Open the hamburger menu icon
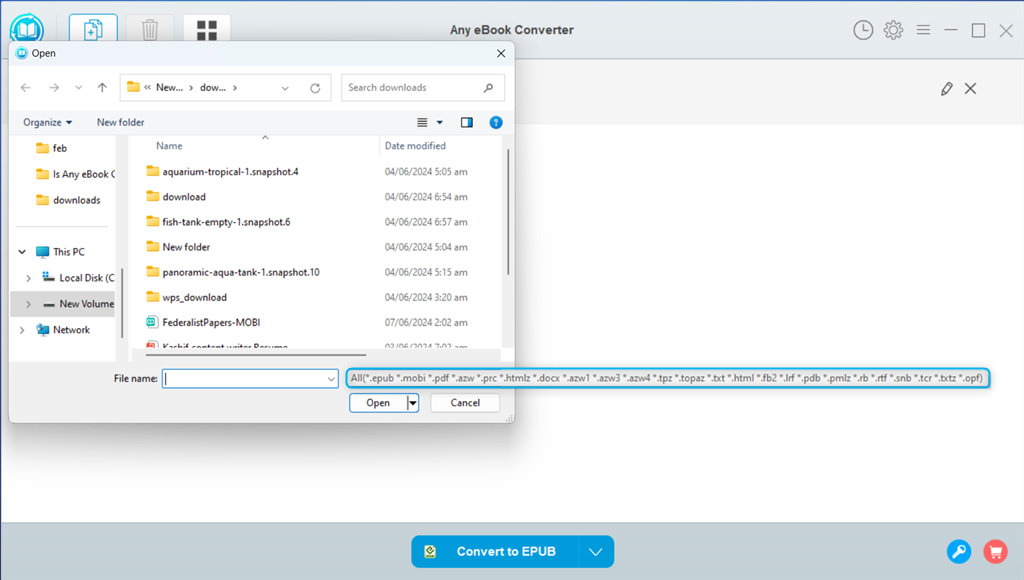 (x=923, y=29)
